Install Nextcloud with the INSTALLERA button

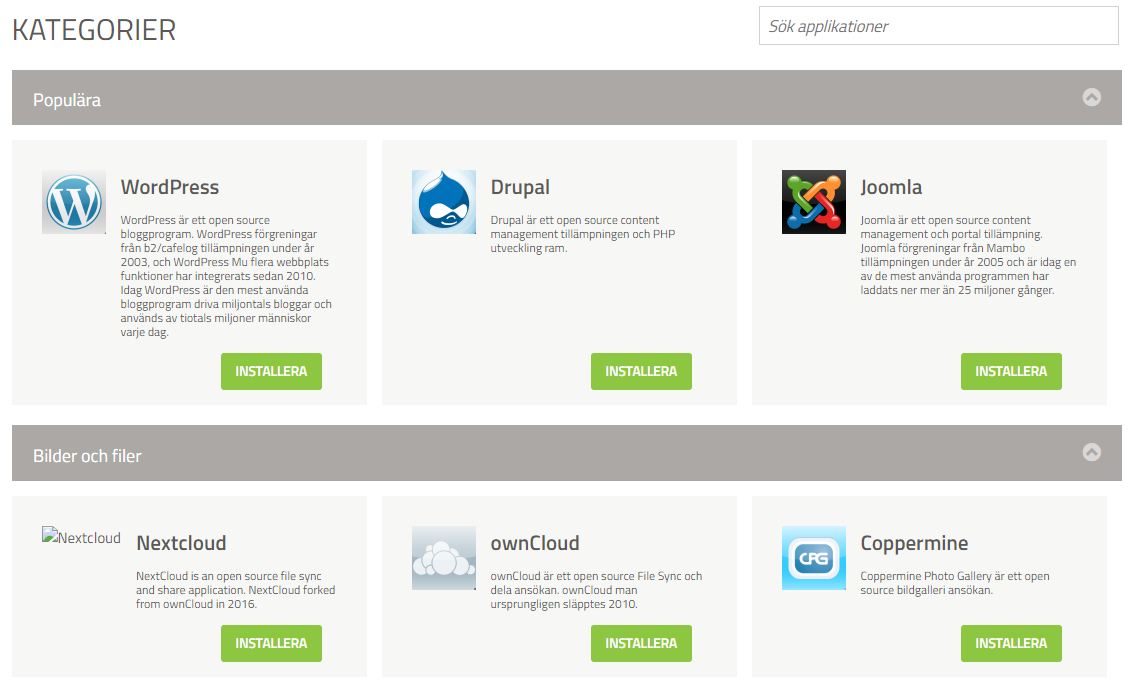(x=271, y=644)
